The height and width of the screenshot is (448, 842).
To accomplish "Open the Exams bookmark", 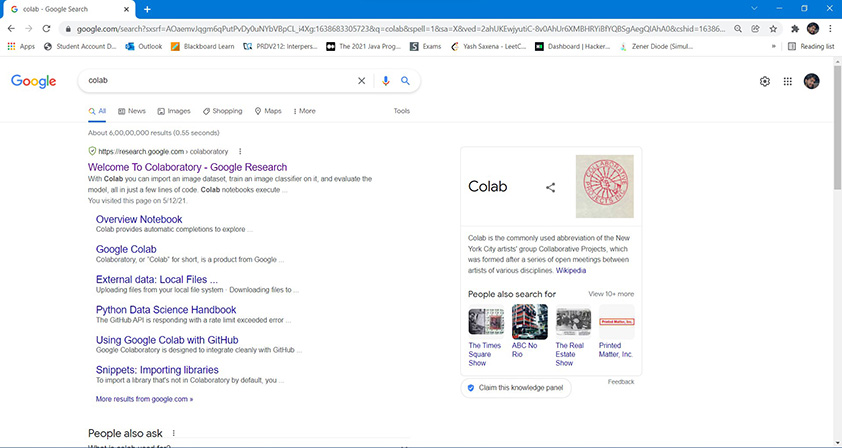I will coord(425,46).
